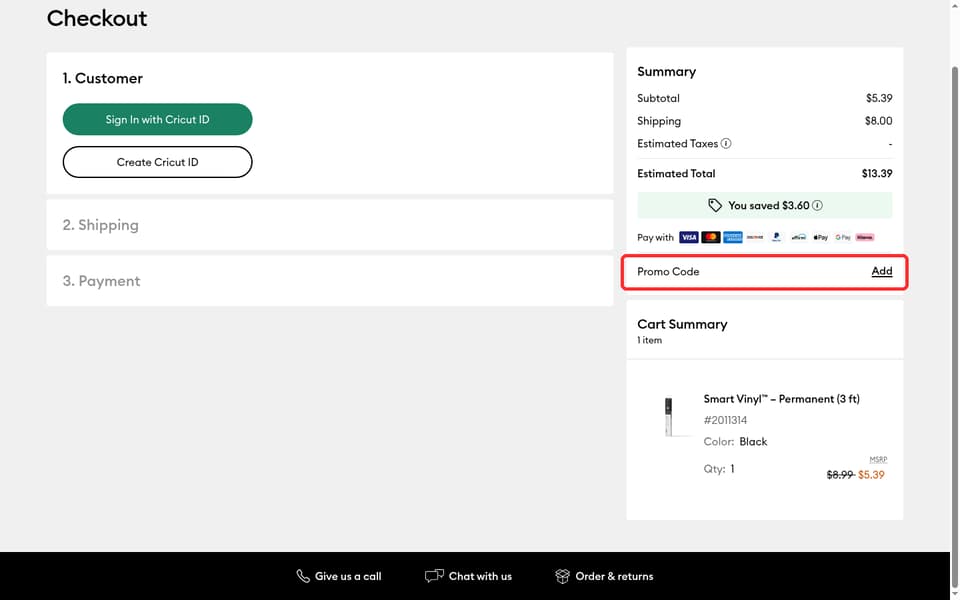Add a promo code
The width and height of the screenshot is (960, 600).
[882, 271]
